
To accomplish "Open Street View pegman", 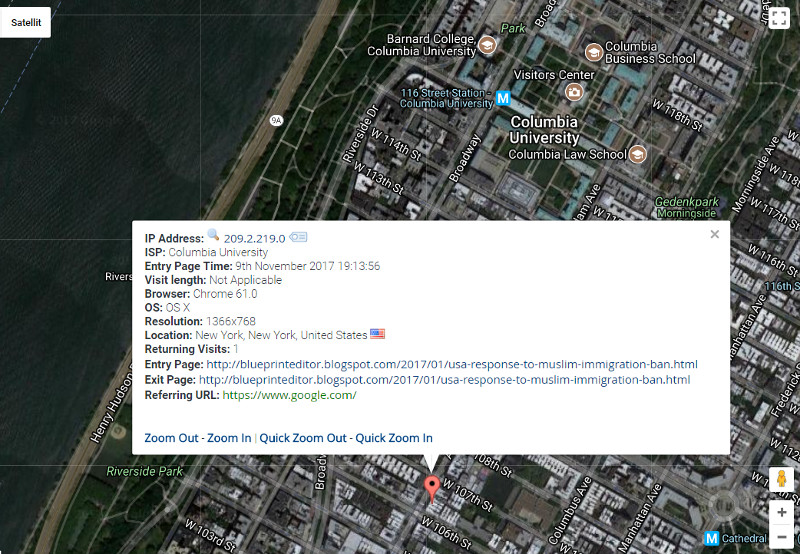I will point(781,480).
